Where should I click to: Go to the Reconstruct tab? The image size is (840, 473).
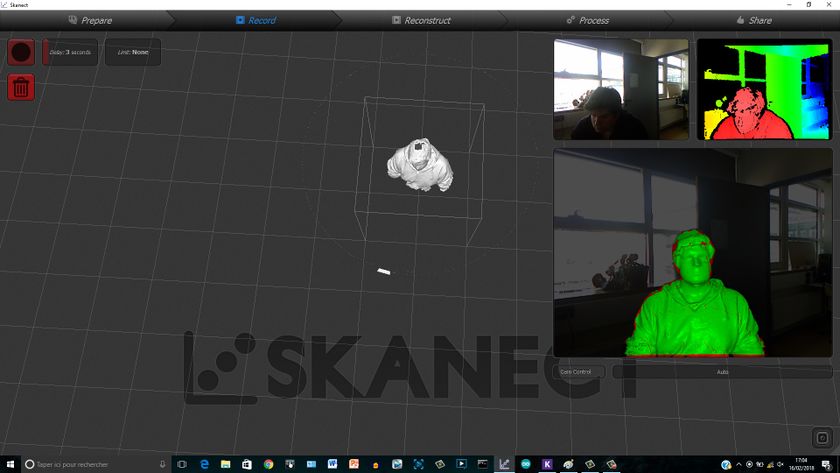tap(420, 20)
